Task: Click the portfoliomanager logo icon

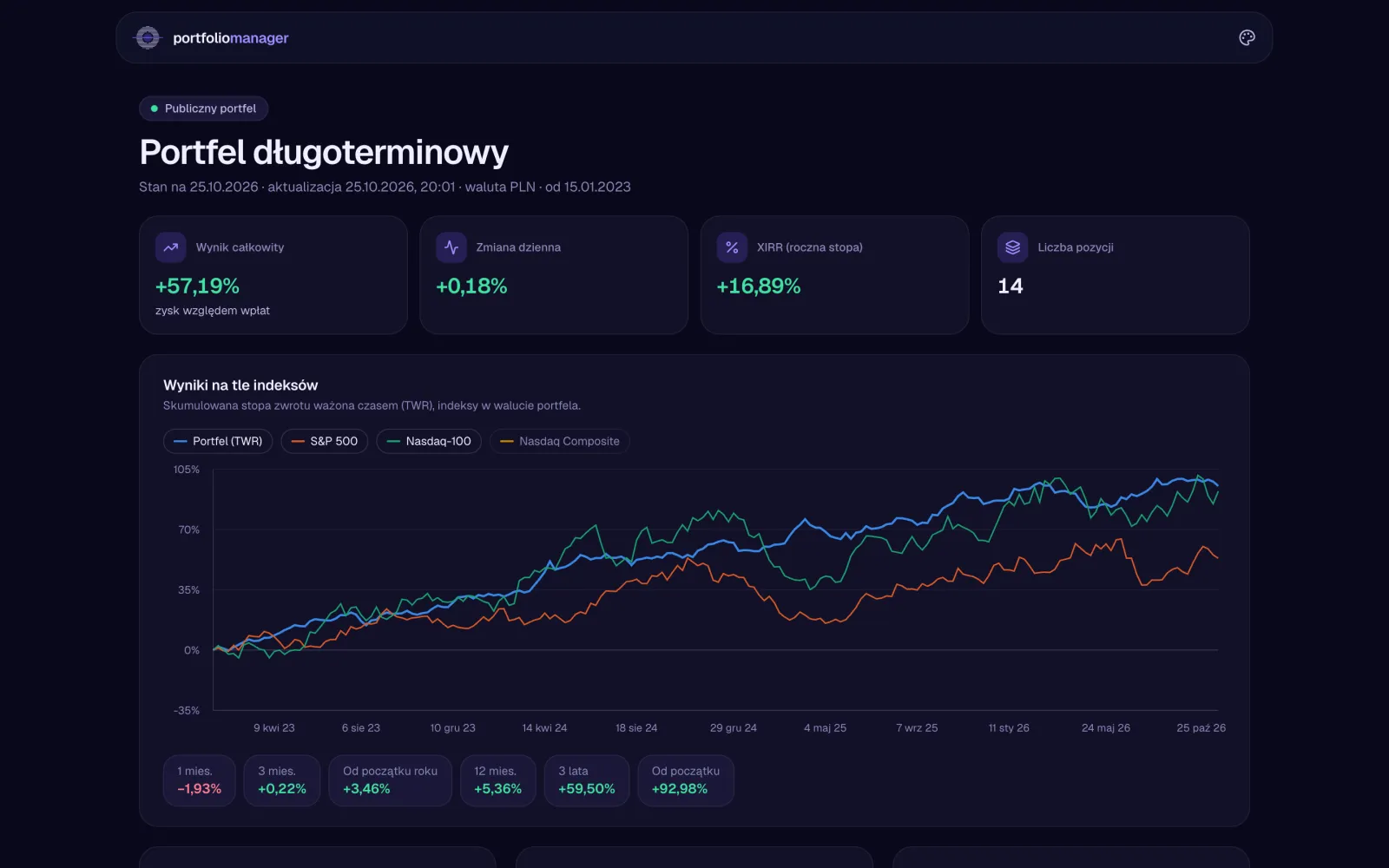Action: coord(148,37)
